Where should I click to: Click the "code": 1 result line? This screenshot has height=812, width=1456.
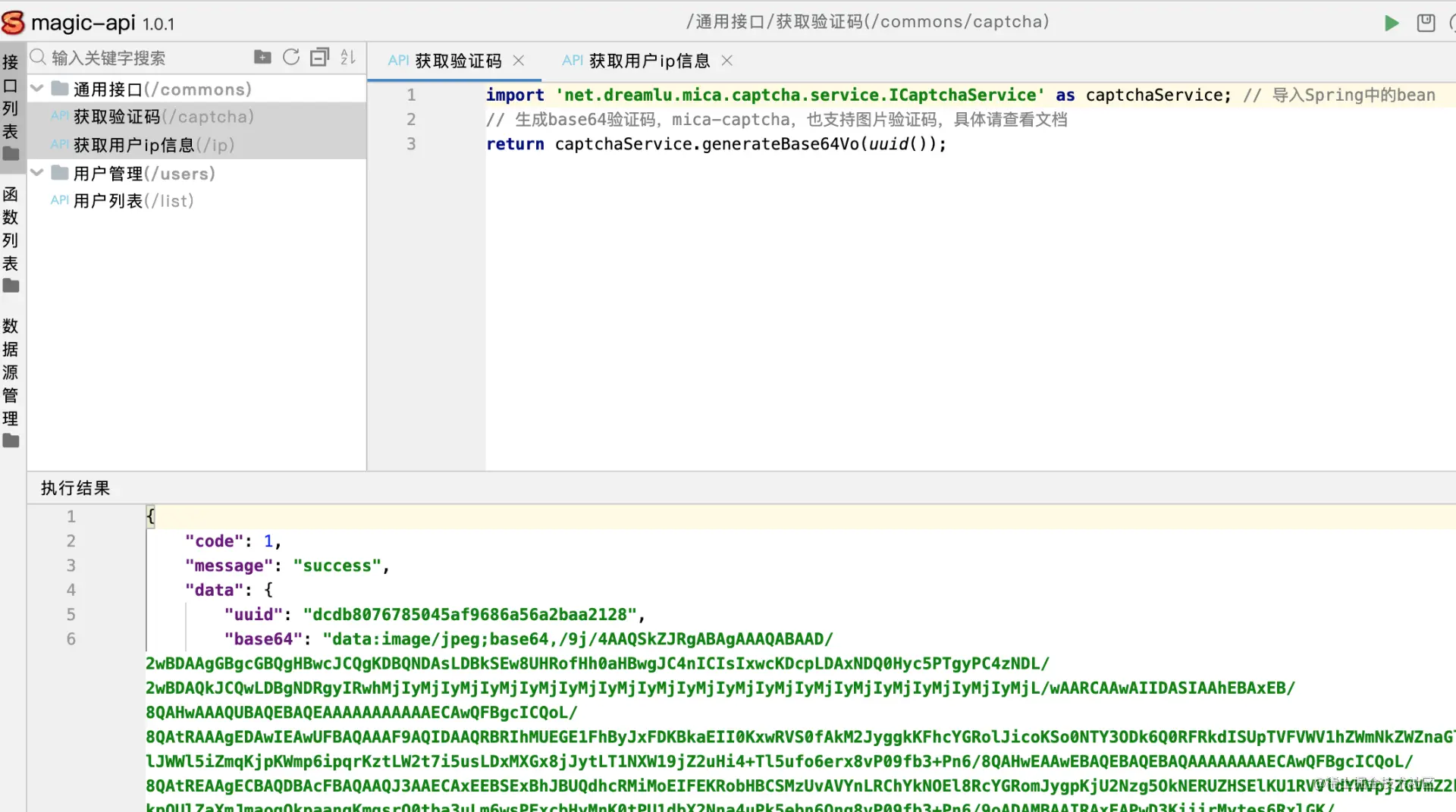click(233, 541)
